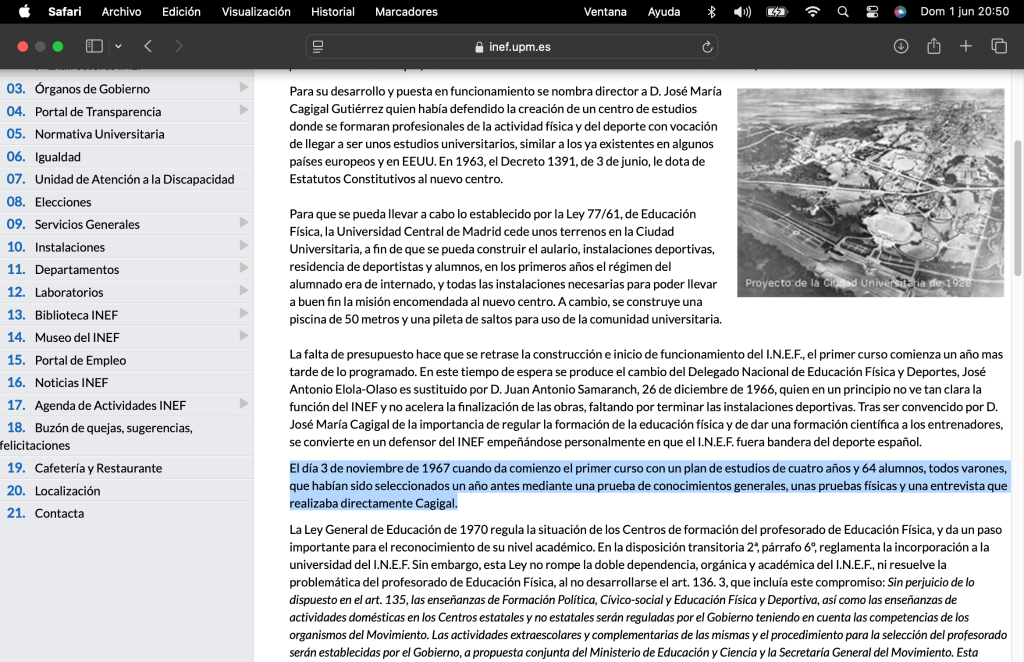Expand Portal de Transparencia arrow

tap(244, 110)
